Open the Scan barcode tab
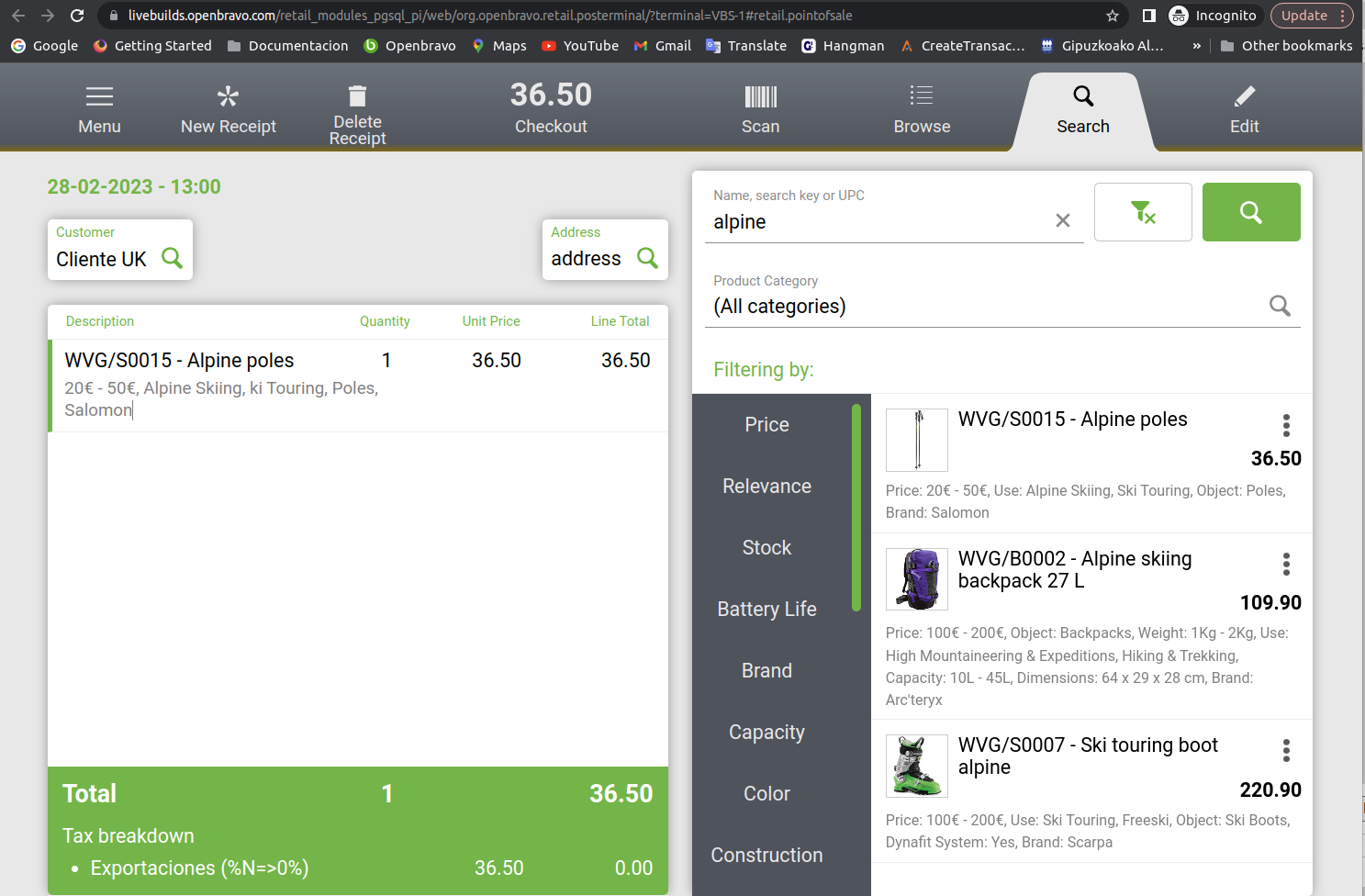 (760, 110)
